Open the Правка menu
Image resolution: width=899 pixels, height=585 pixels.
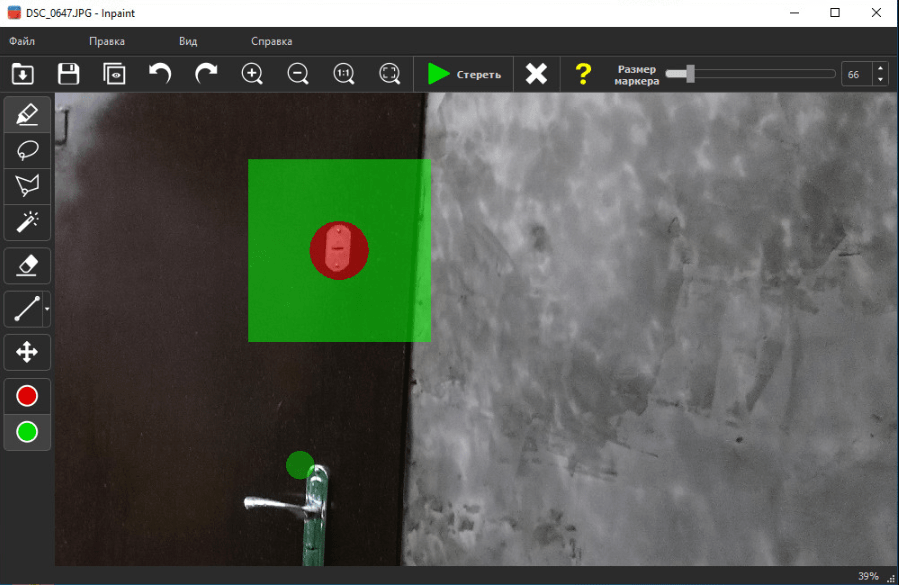[107, 41]
